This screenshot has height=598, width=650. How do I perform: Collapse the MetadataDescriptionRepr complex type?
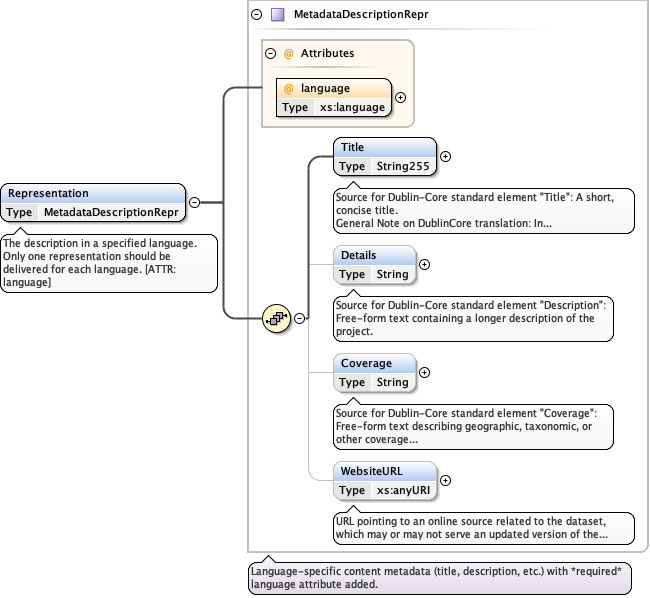[257, 15]
